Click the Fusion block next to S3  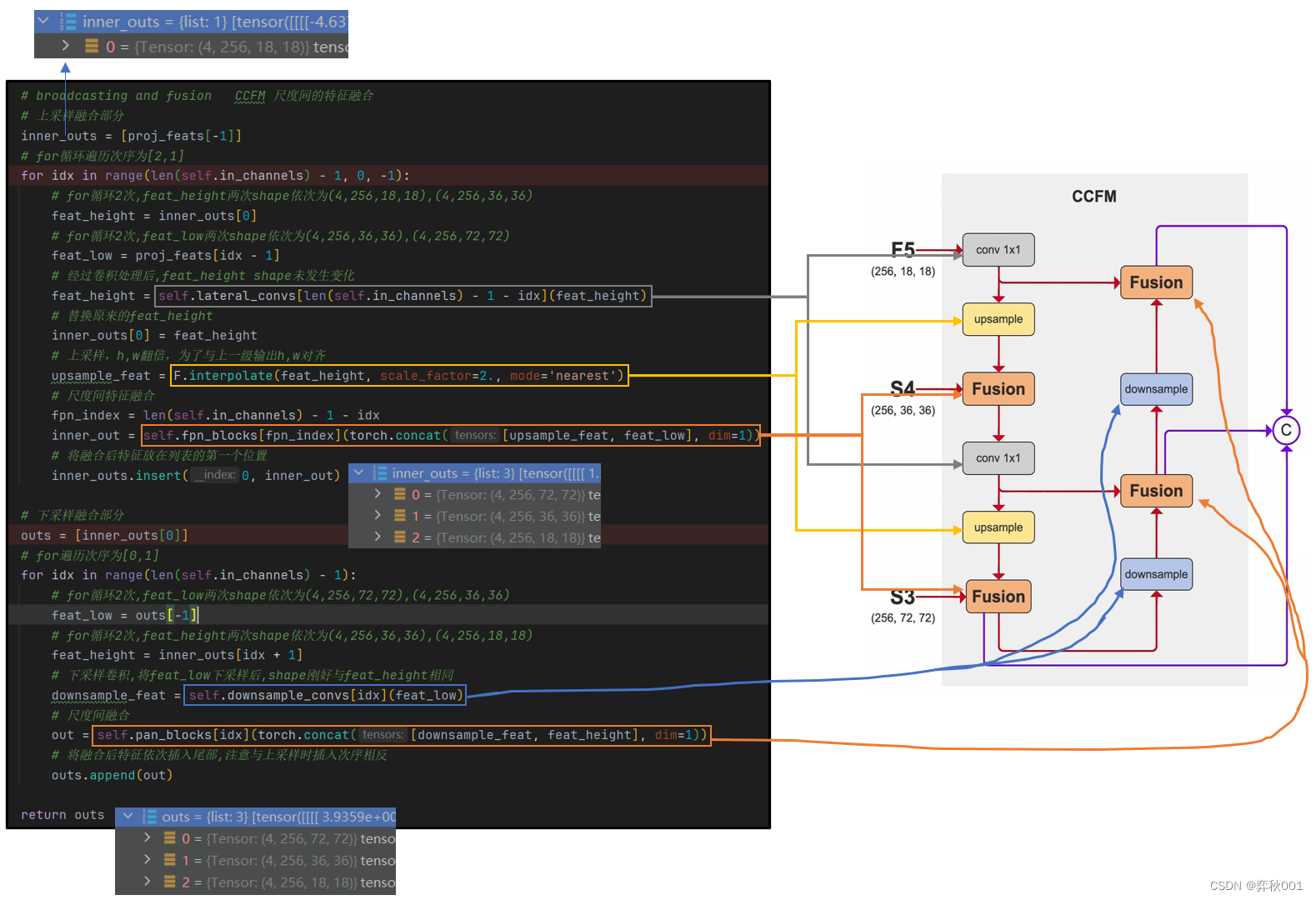tap(998, 597)
